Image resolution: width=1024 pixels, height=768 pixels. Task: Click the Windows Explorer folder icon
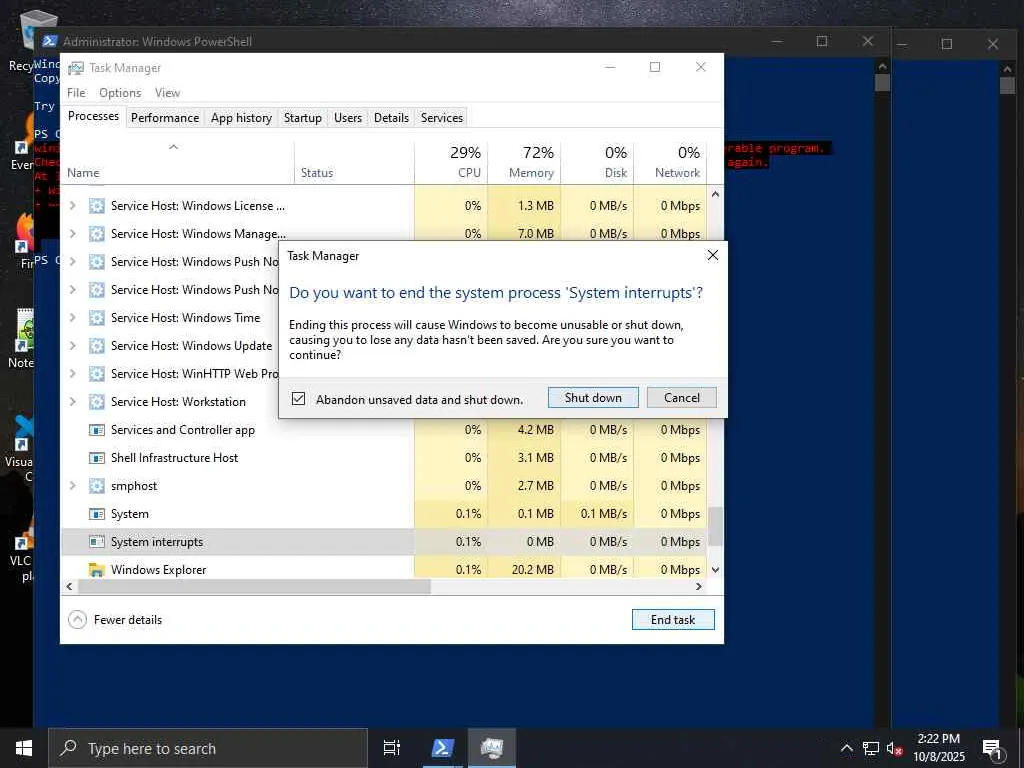(x=97, y=570)
